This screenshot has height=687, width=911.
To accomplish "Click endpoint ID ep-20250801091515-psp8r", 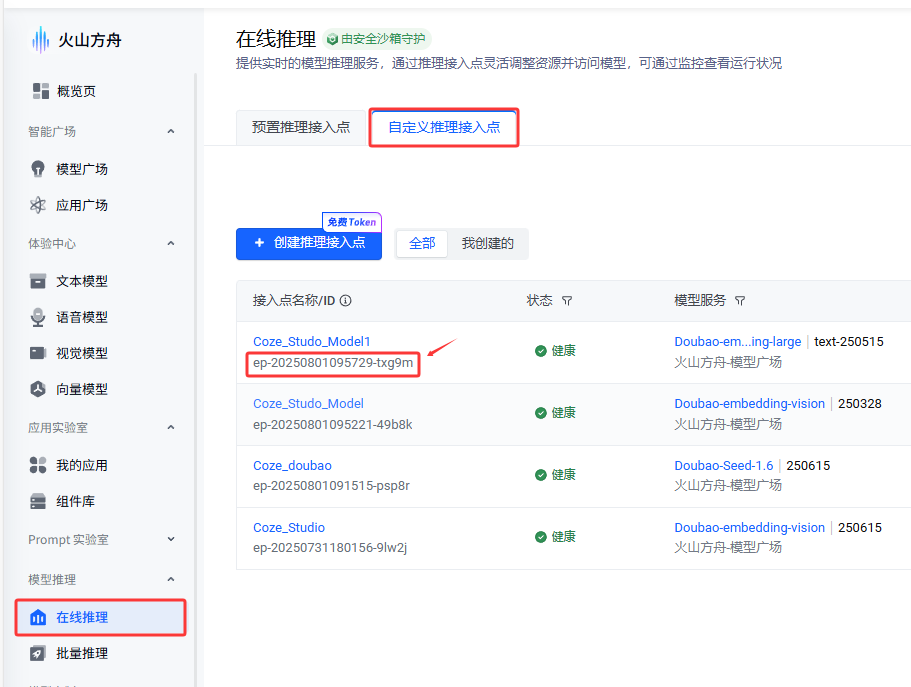I will 331,486.
